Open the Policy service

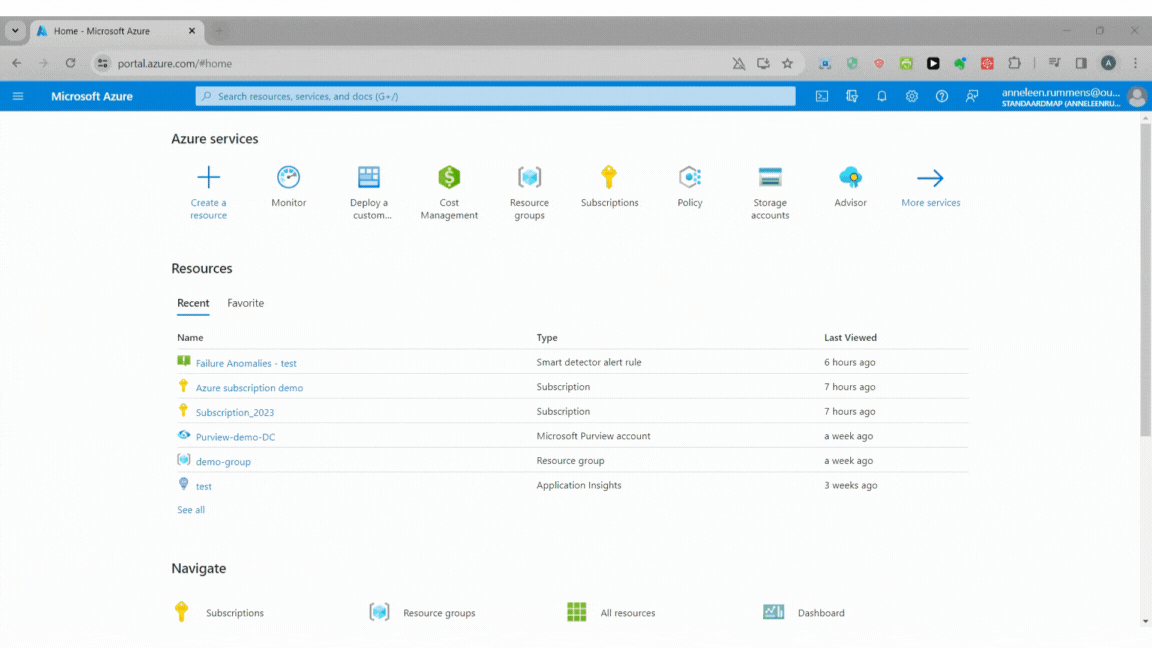click(690, 187)
